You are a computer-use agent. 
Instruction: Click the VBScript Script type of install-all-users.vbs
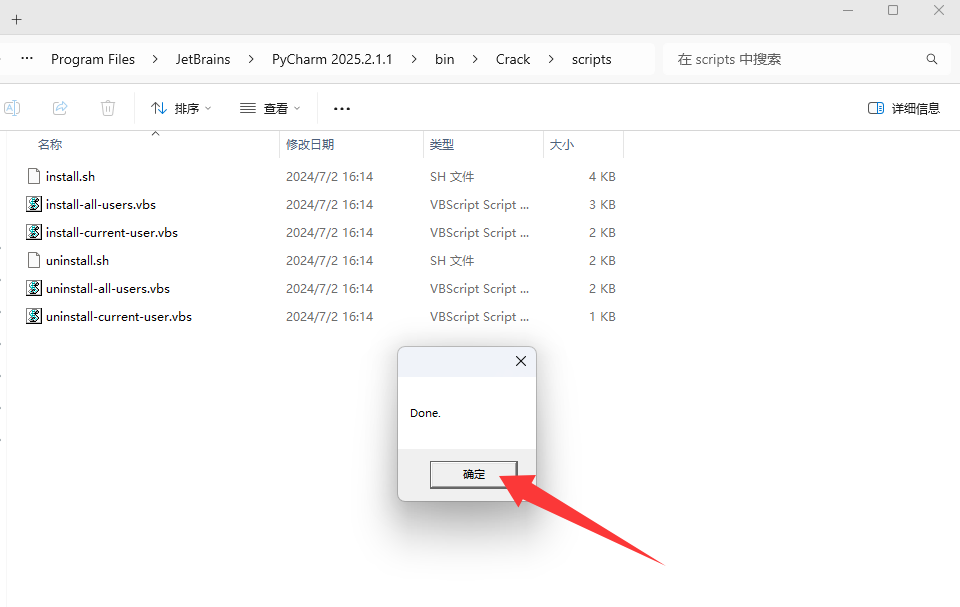coord(479,205)
